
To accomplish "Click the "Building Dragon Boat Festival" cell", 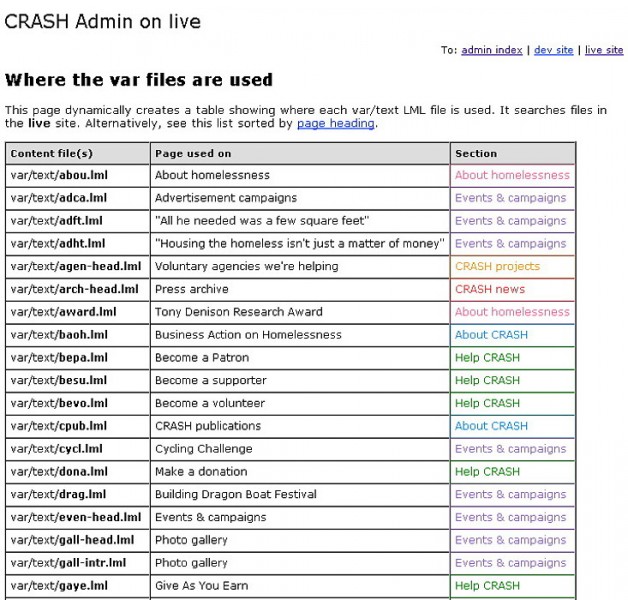I will 235,495.
